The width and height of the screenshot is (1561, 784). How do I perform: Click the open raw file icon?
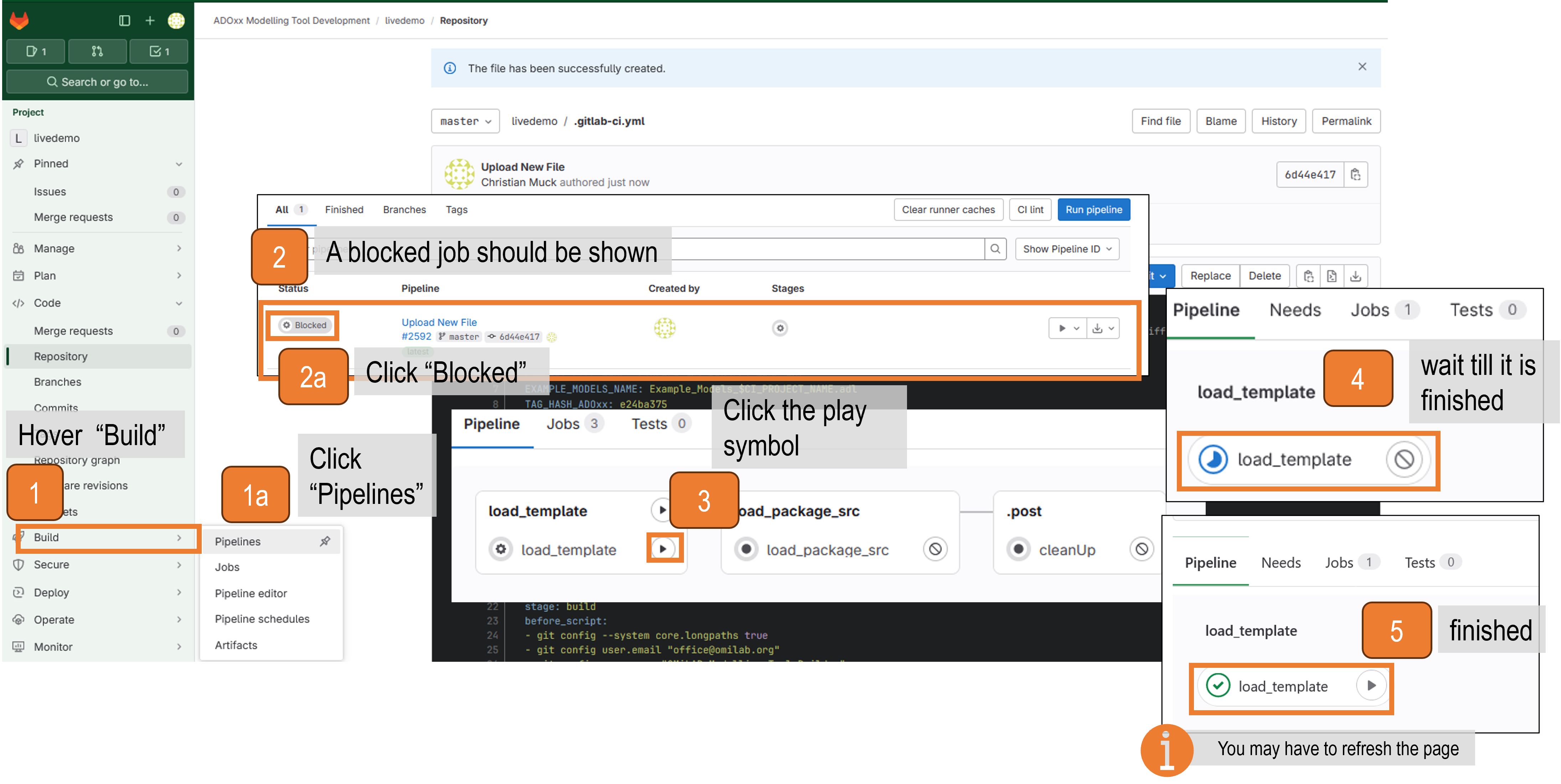tap(1332, 276)
